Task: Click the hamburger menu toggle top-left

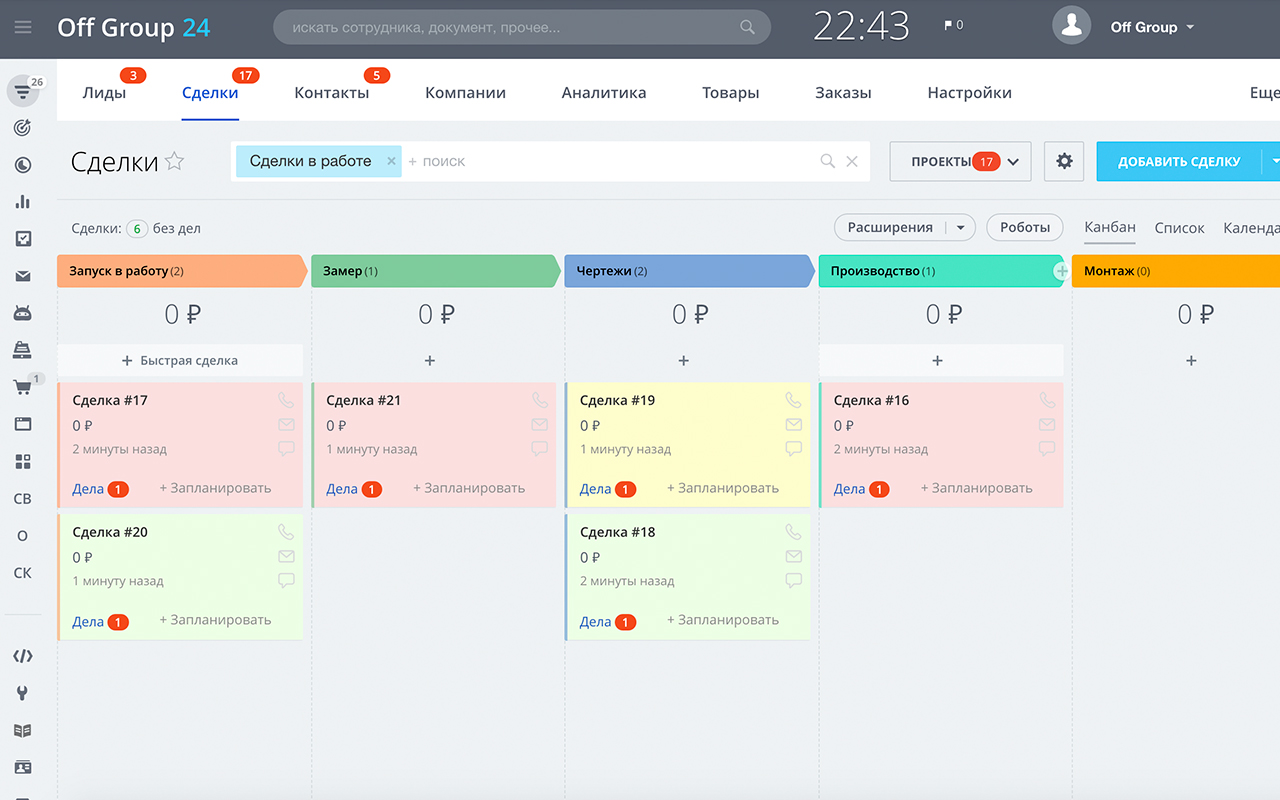Action: point(24,27)
